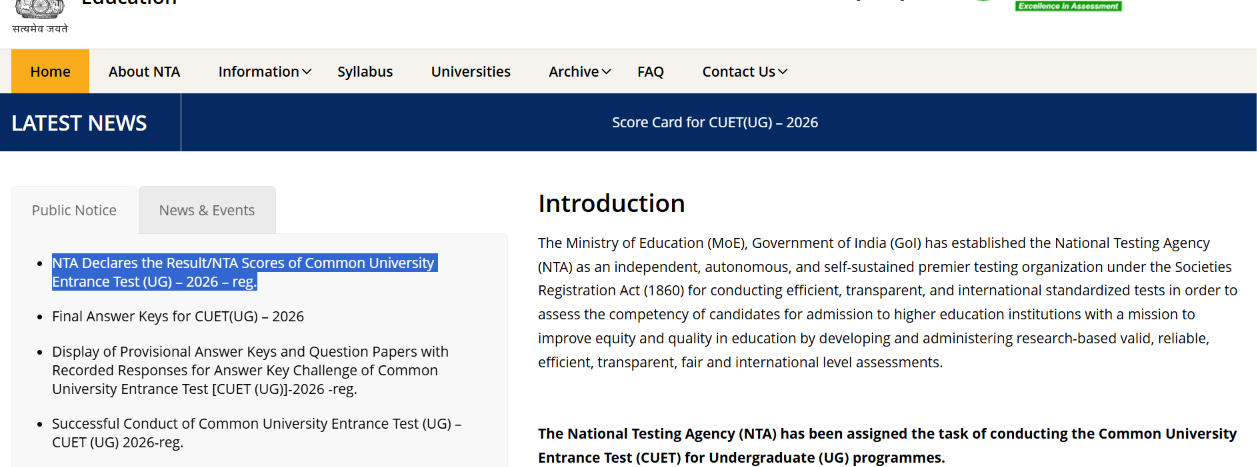Screen dimensions: 1257x467
Task: Go to About NTA page
Action: pos(144,71)
